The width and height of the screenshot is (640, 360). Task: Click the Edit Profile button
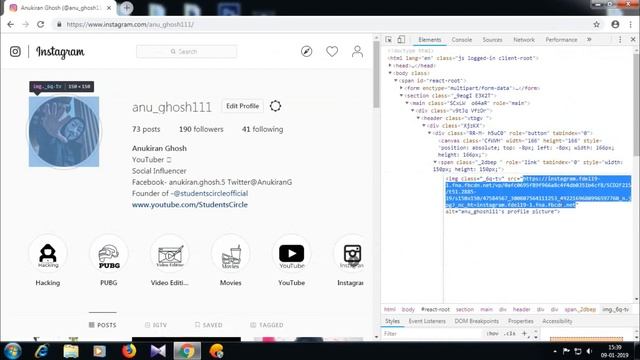coord(242,106)
